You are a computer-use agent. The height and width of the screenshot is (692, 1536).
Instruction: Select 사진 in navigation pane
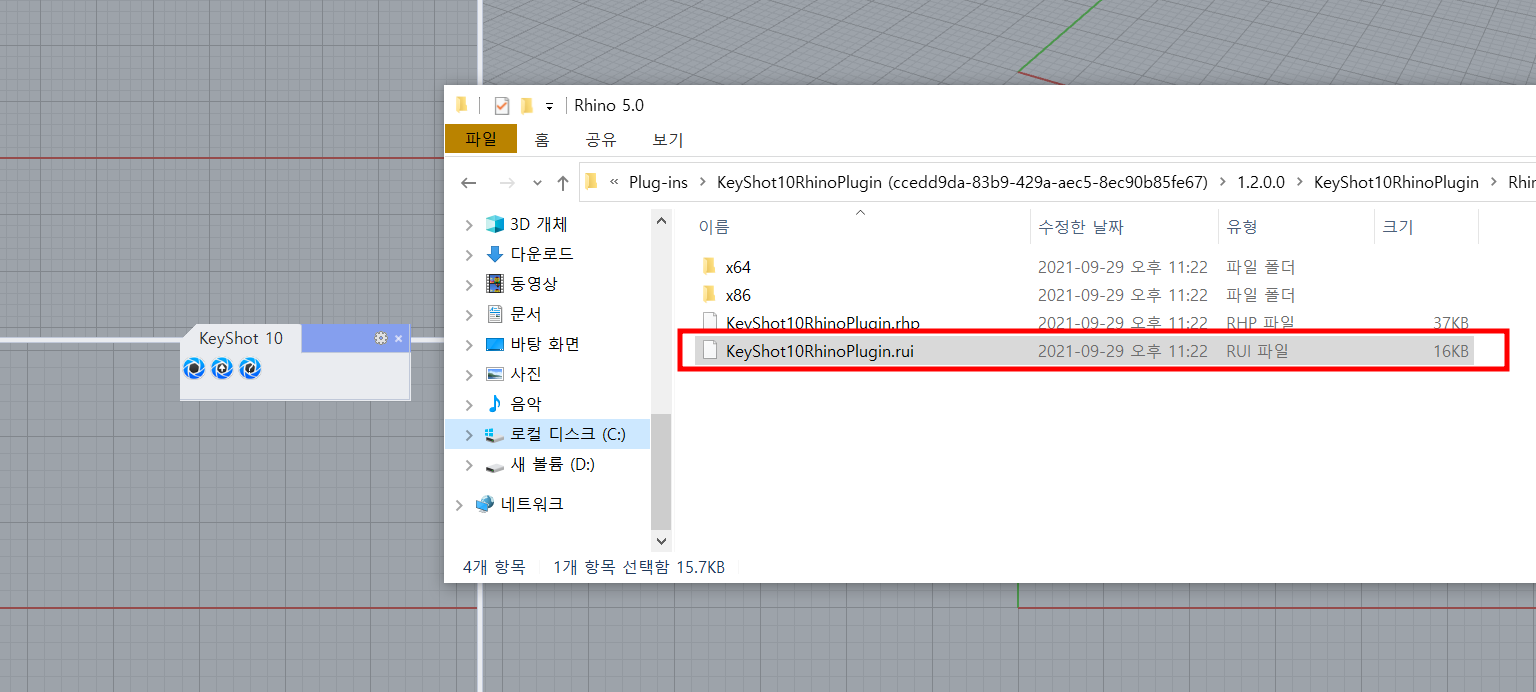(x=526, y=374)
